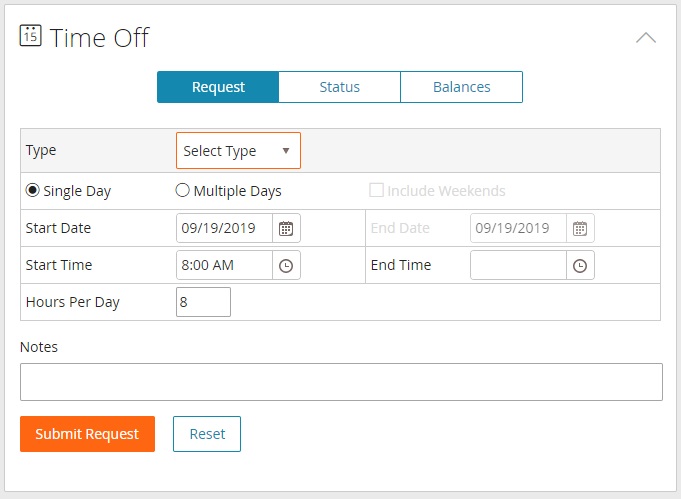Focus the Notes text field
This screenshot has height=499, width=681.
click(341, 382)
